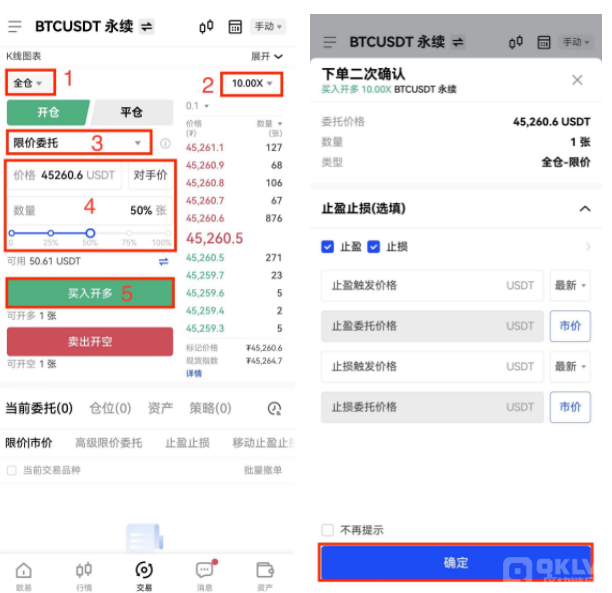Open 消息 messages icon in bottom navigation
This screenshot has height=593, width=612.
point(204,573)
